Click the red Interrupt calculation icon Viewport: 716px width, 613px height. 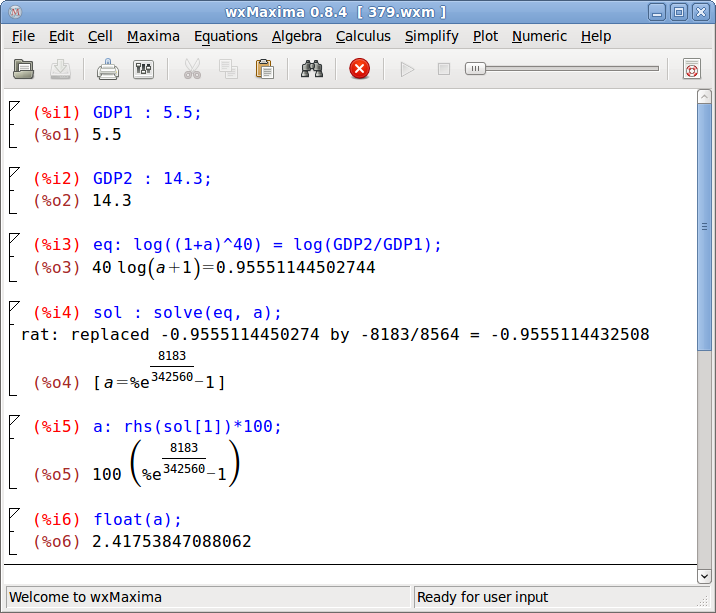[359, 69]
